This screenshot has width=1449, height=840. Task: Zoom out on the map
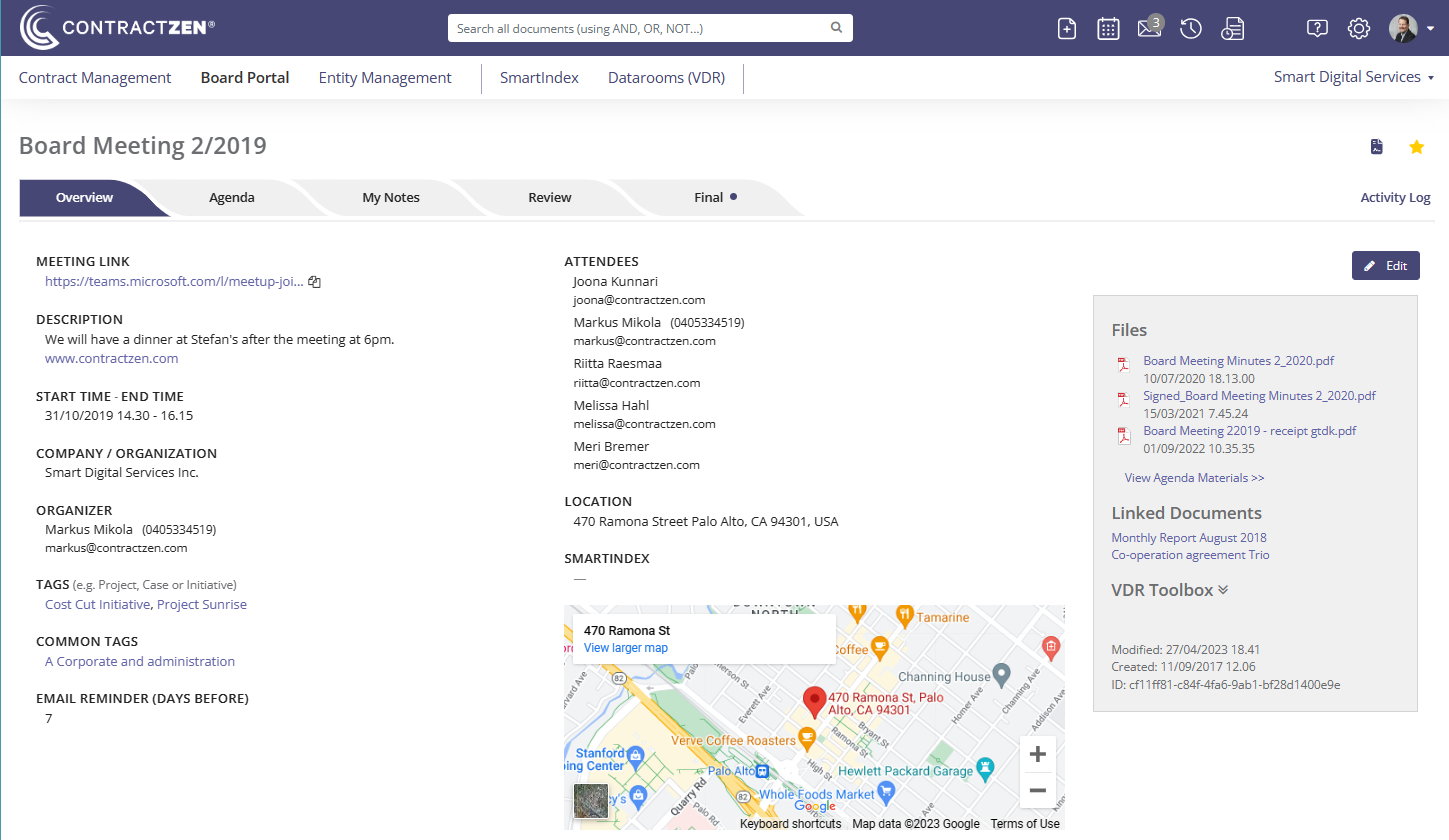tap(1037, 790)
